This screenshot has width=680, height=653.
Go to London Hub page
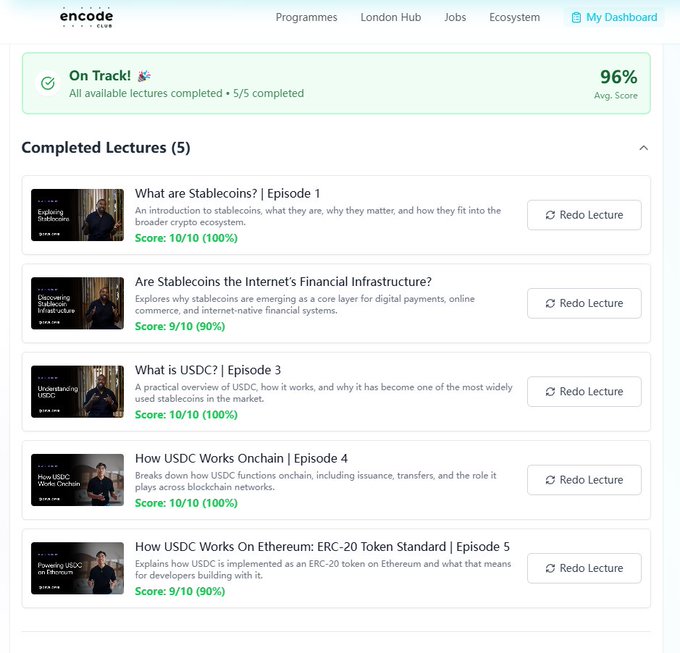coord(390,17)
